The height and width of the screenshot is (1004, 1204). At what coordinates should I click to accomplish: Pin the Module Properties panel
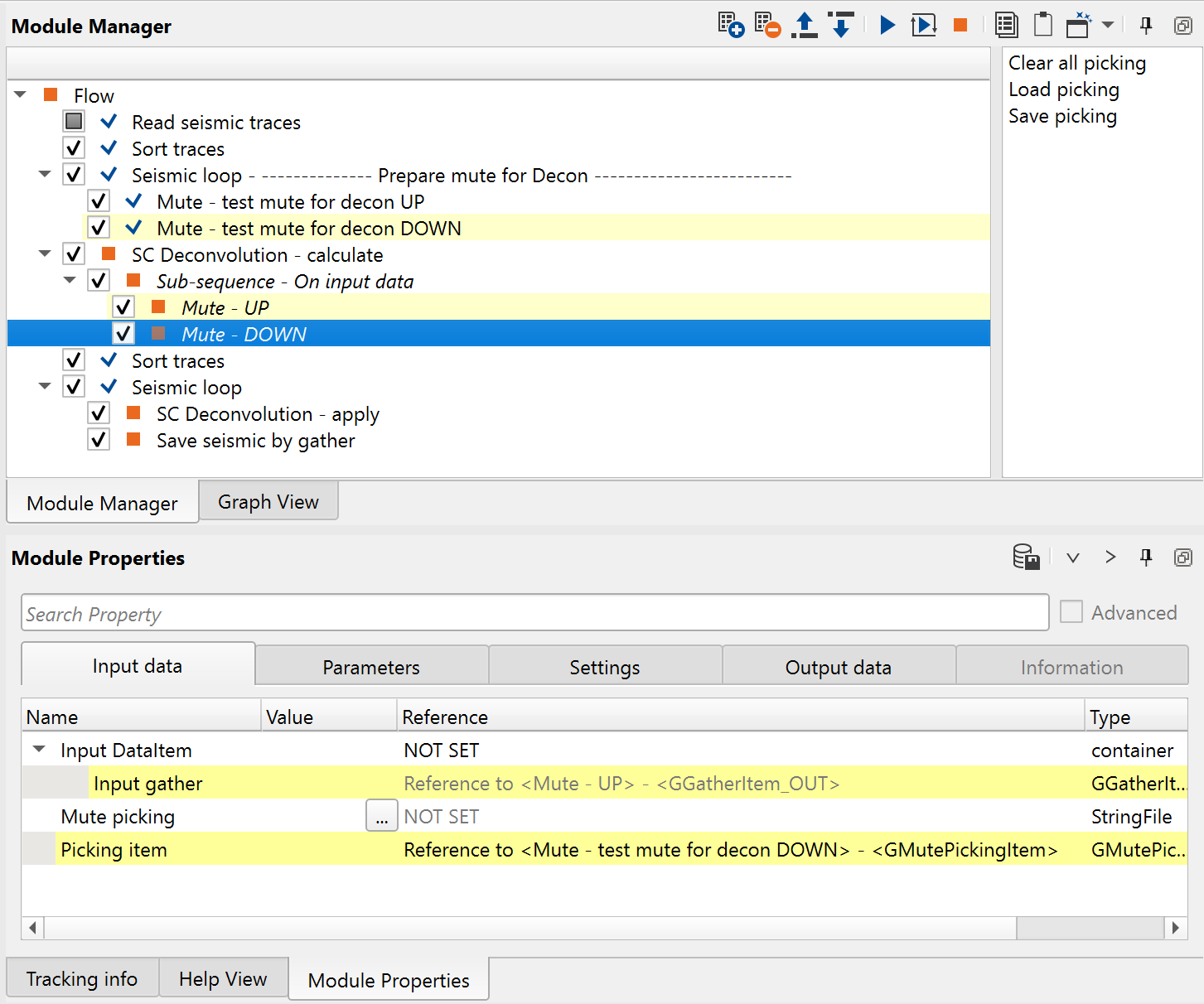tap(1146, 557)
